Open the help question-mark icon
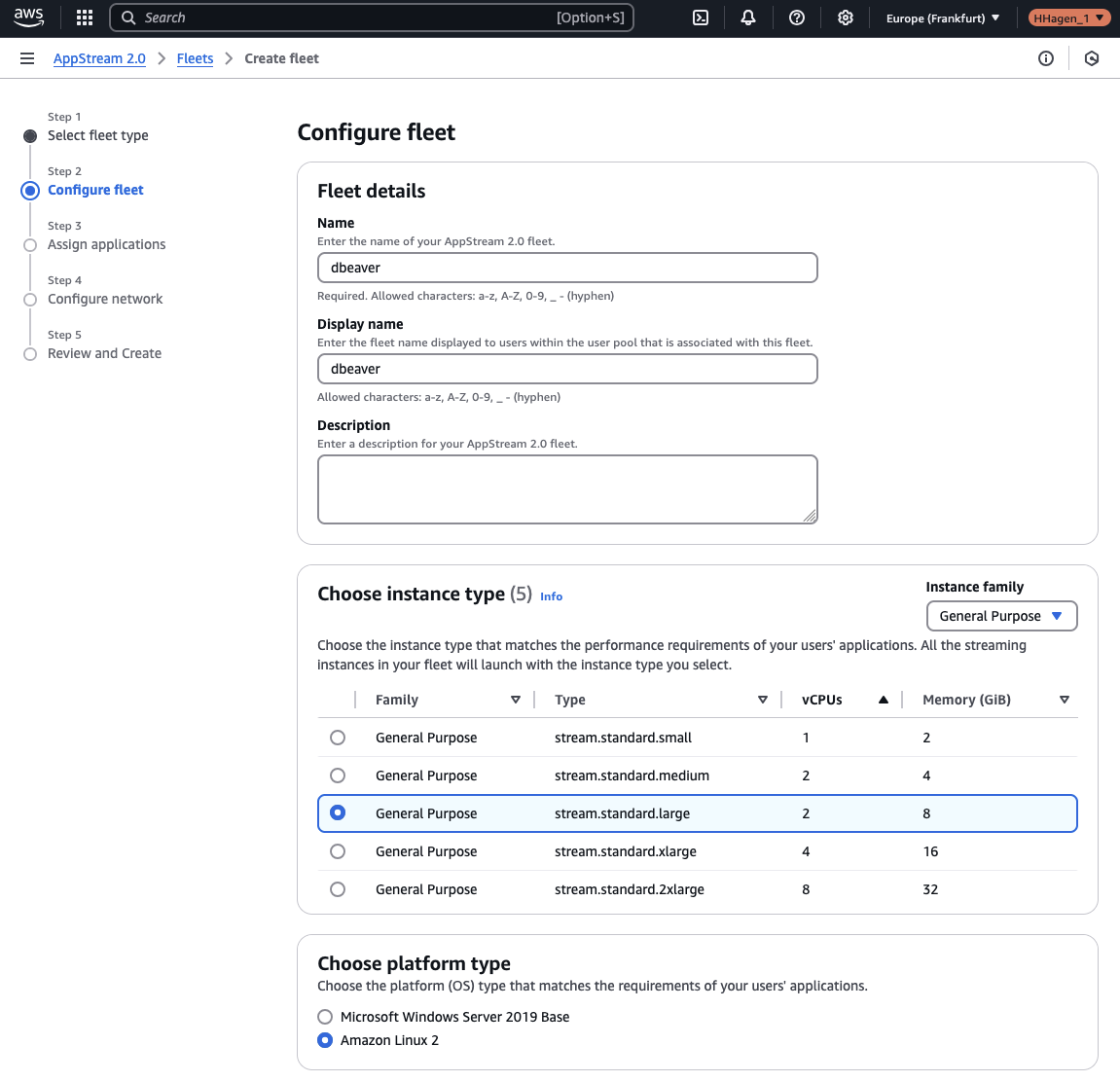The height and width of the screenshot is (1082, 1120). pos(797,17)
